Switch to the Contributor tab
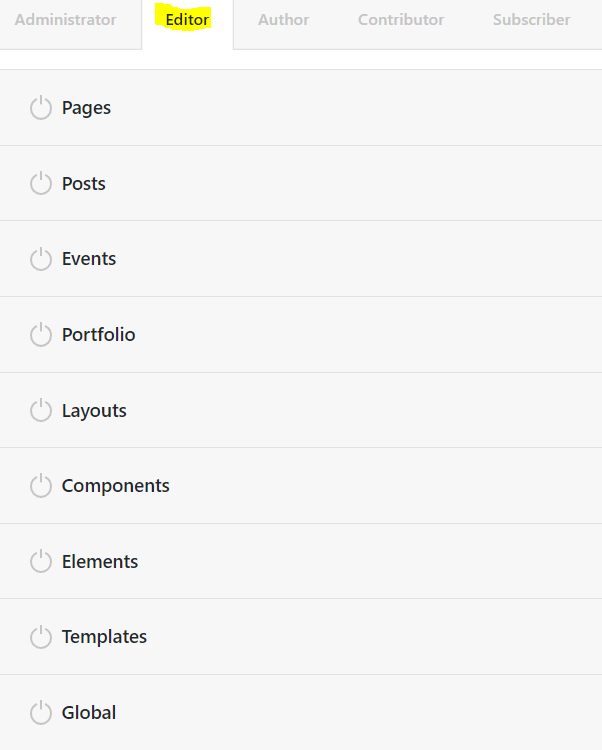 click(x=401, y=20)
